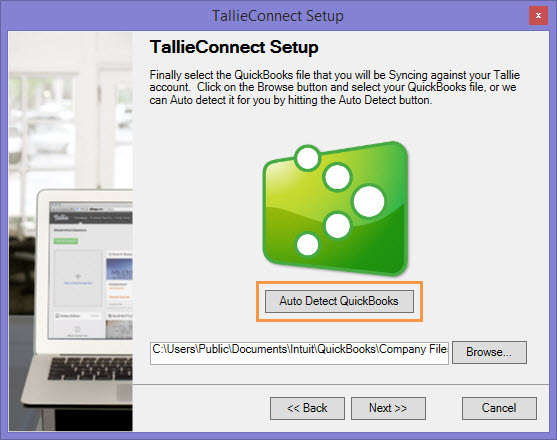Open the Browse... file picker

[489, 352]
